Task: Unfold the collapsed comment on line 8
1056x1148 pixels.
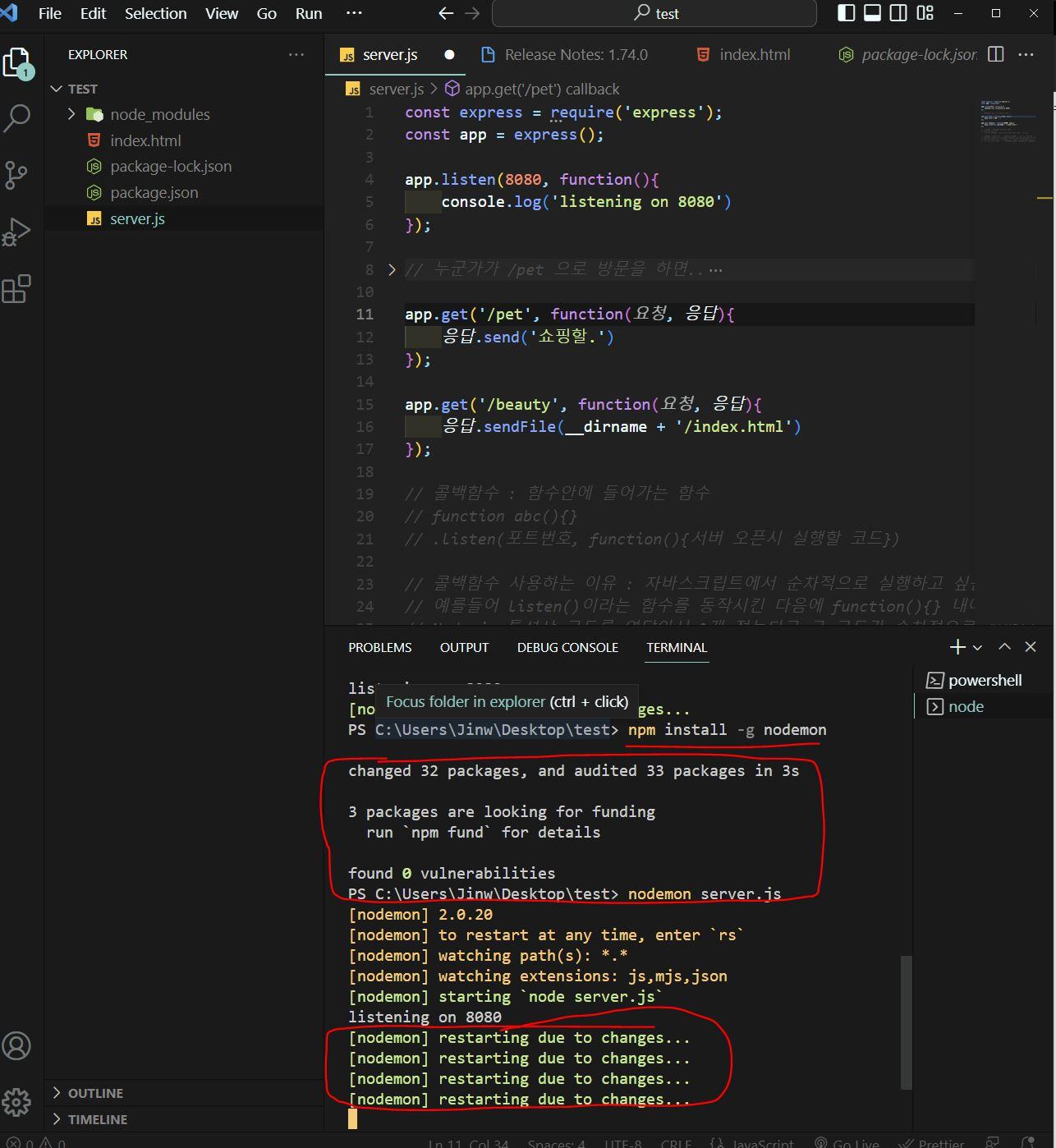Action: pos(391,269)
